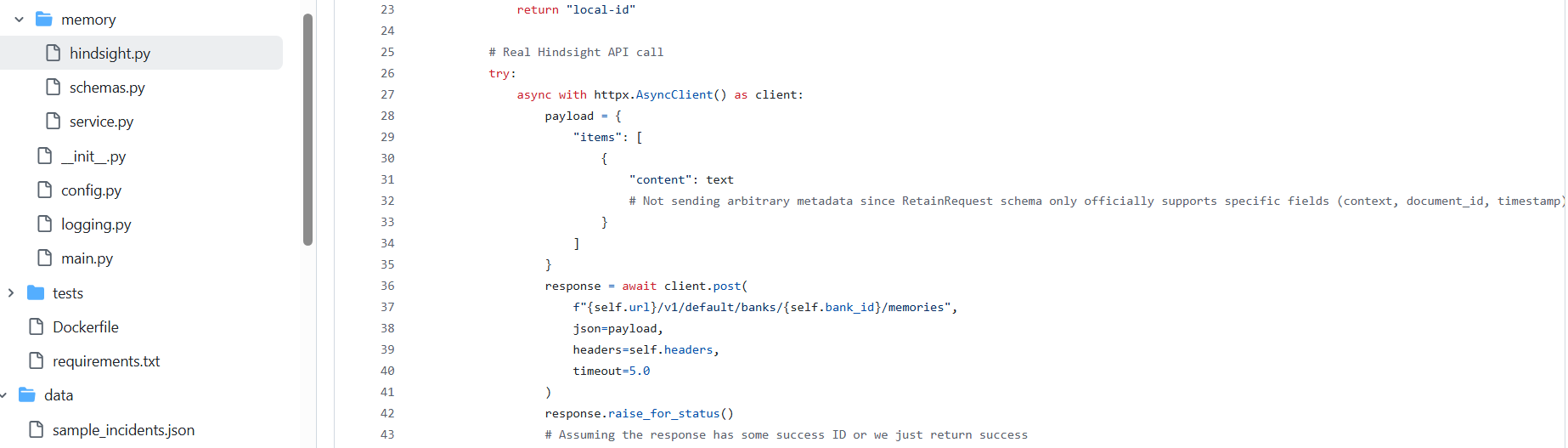Click the 'response.raise_for_status()' code line
1568x448 pixels.
click(x=639, y=413)
